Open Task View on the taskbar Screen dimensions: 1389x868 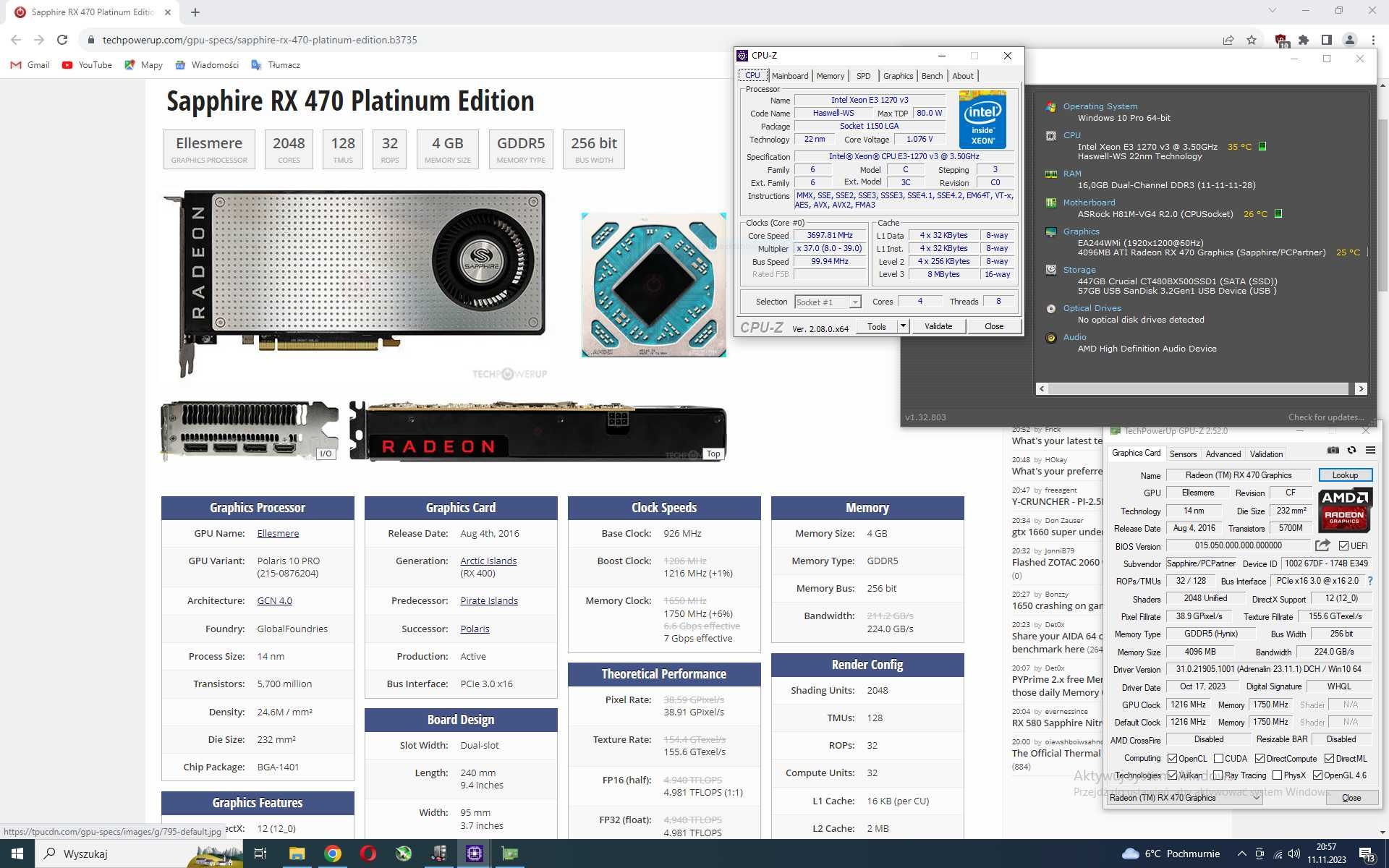260,854
